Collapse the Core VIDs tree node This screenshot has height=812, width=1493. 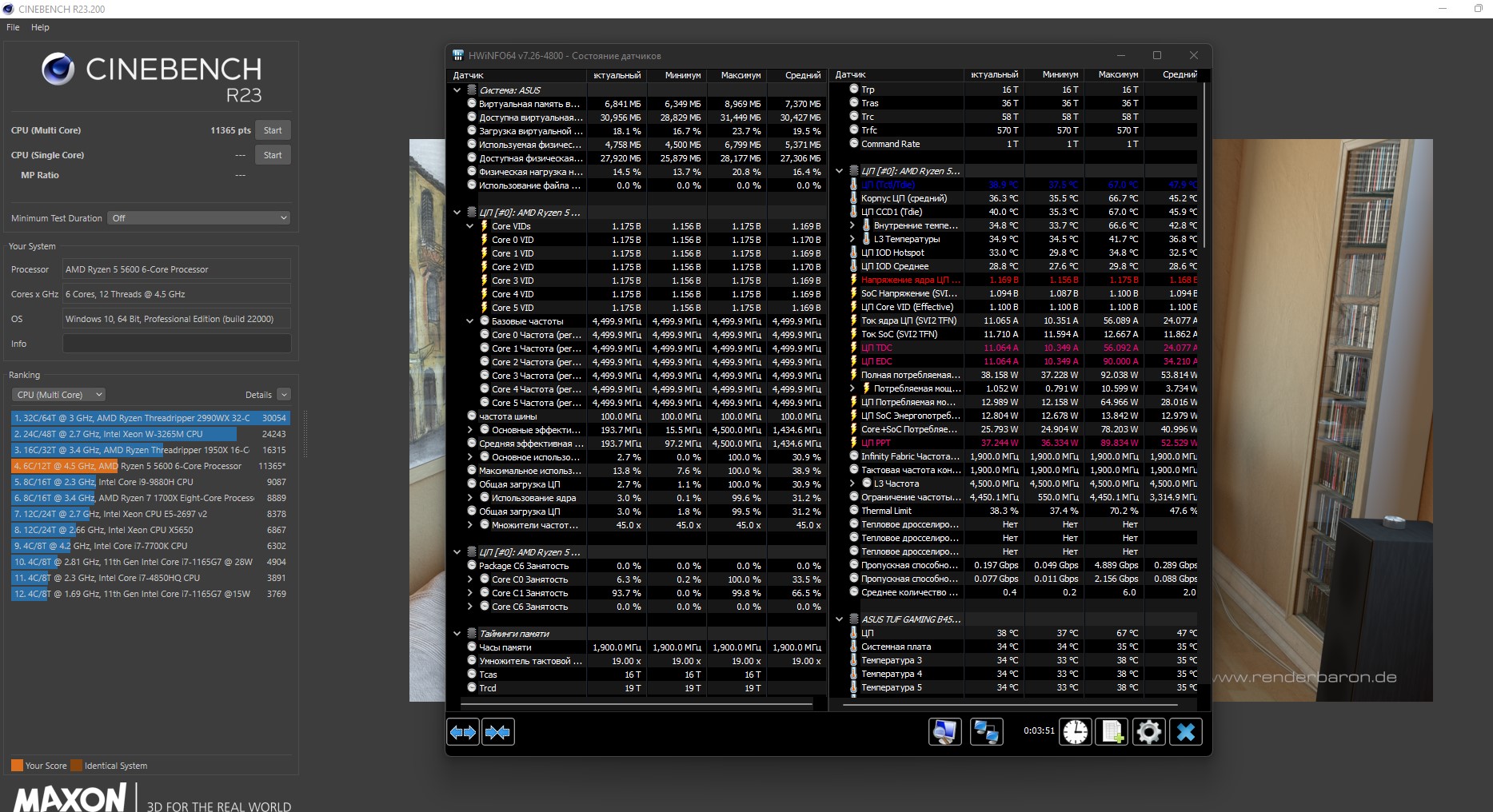pos(470,226)
